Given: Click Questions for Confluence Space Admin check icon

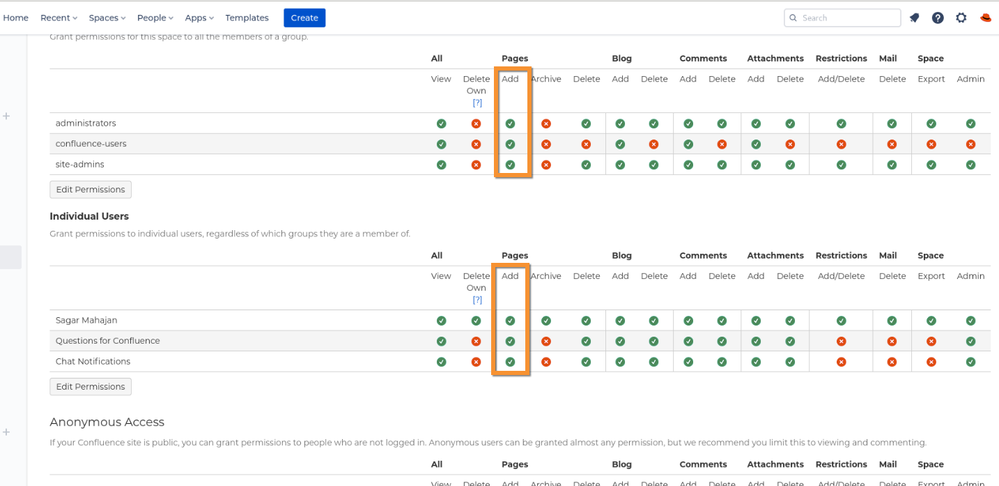Looking at the screenshot, I should click(971, 341).
